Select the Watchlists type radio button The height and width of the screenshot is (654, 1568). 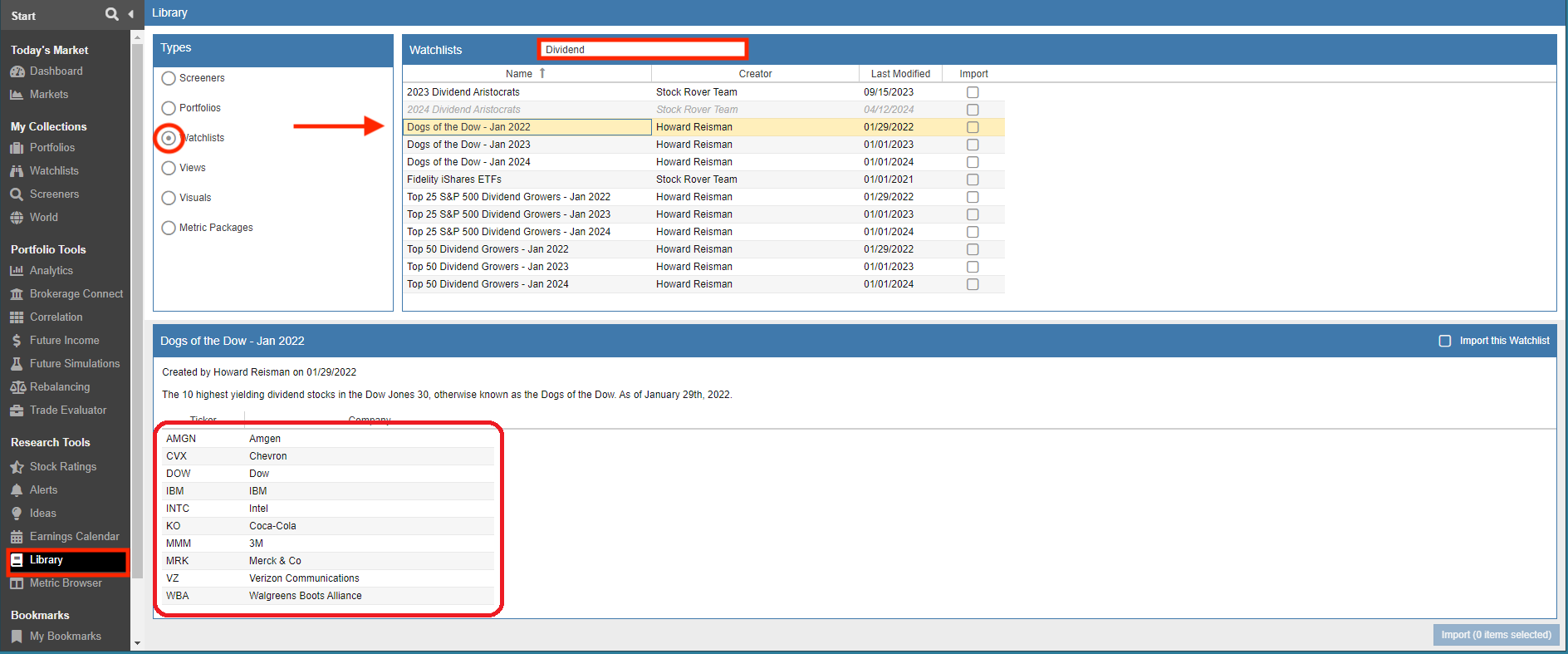(169, 138)
